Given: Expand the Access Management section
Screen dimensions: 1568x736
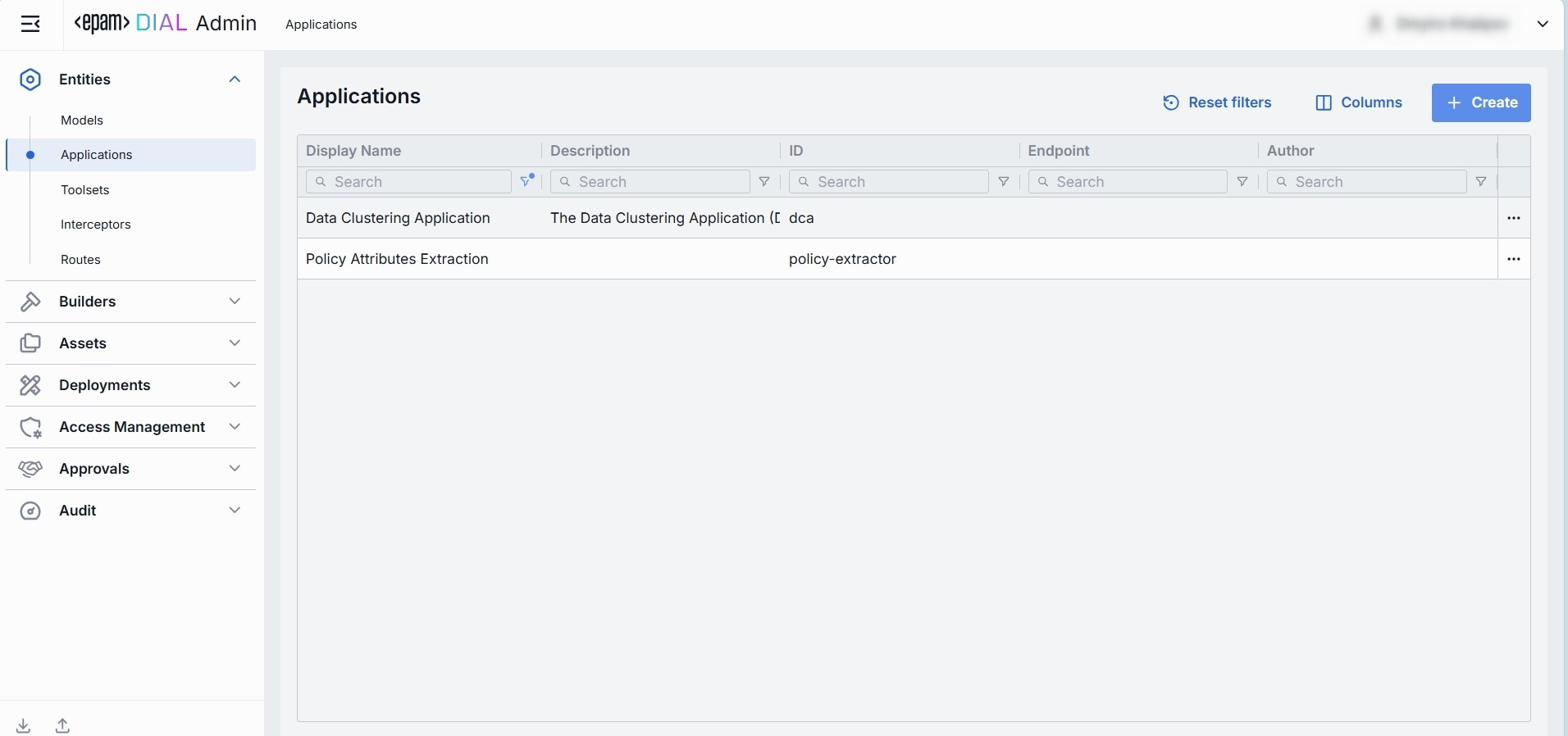Looking at the screenshot, I should [x=235, y=427].
